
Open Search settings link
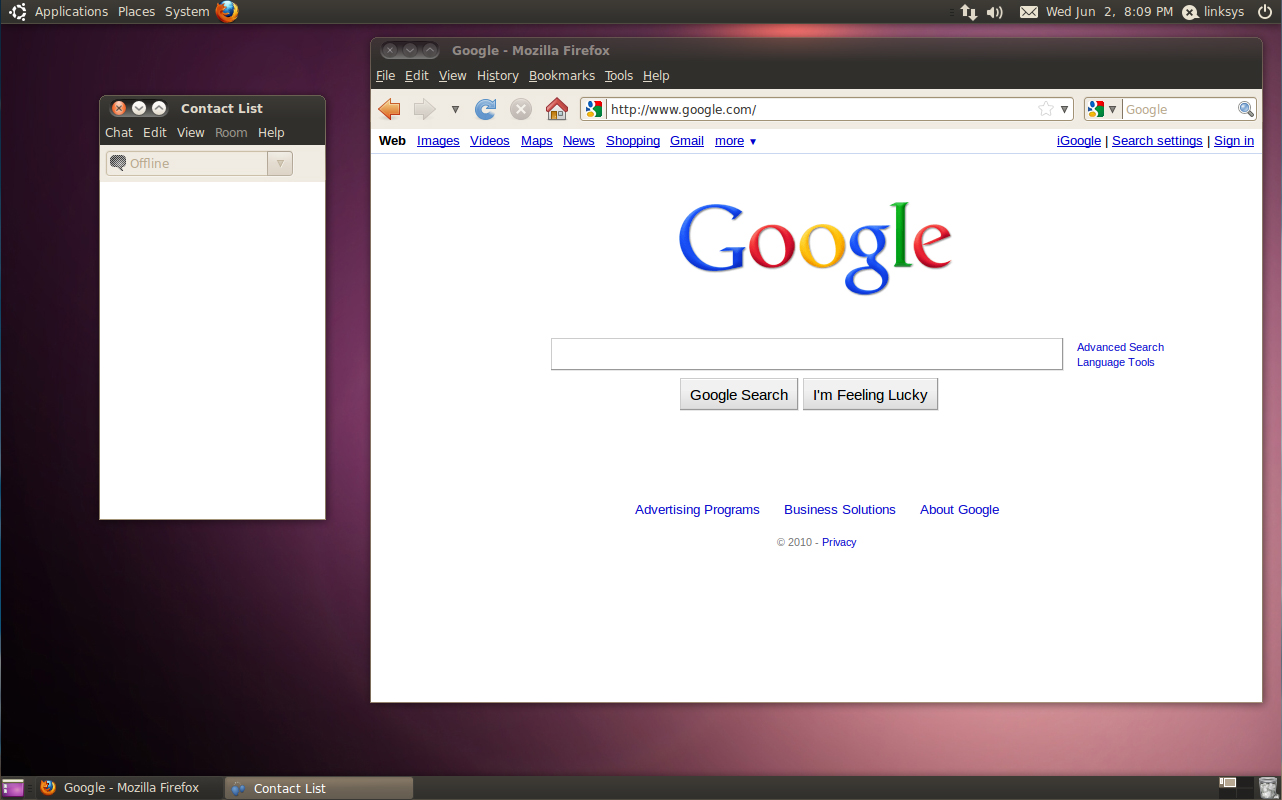coord(1157,141)
